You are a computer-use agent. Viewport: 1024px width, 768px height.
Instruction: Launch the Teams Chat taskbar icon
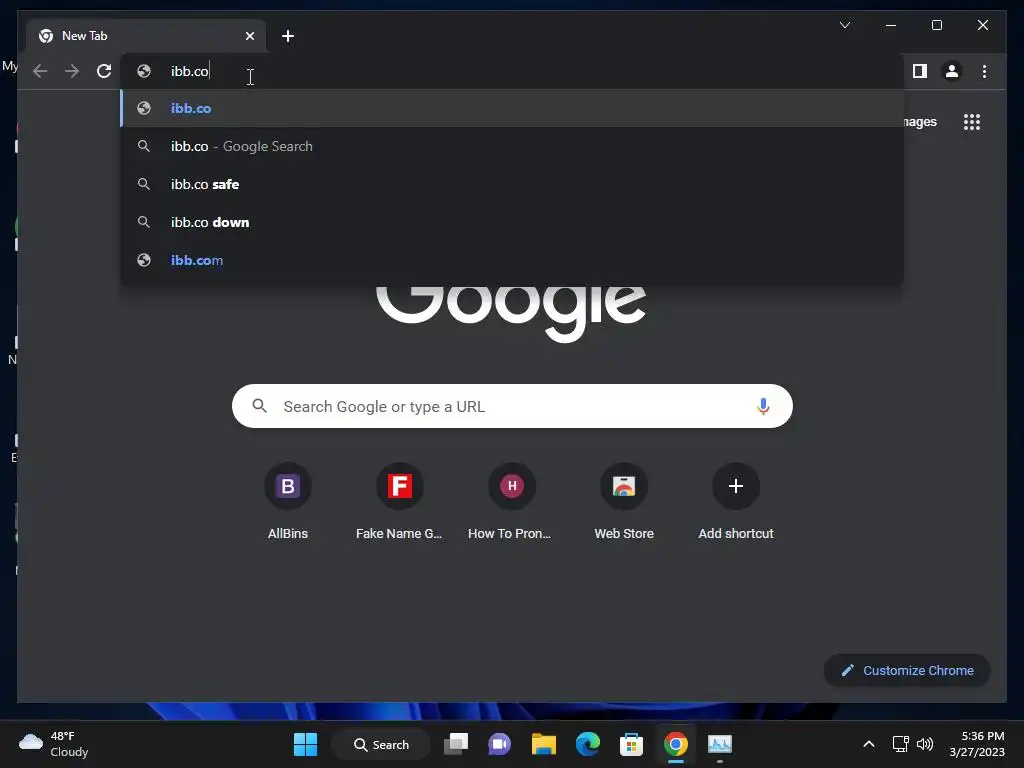point(500,744)
